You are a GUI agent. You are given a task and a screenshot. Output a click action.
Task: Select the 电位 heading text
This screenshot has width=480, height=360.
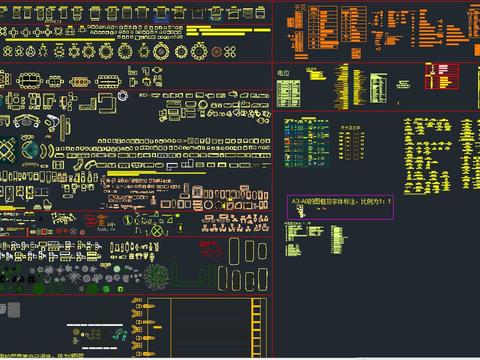(x=283, y=73)
